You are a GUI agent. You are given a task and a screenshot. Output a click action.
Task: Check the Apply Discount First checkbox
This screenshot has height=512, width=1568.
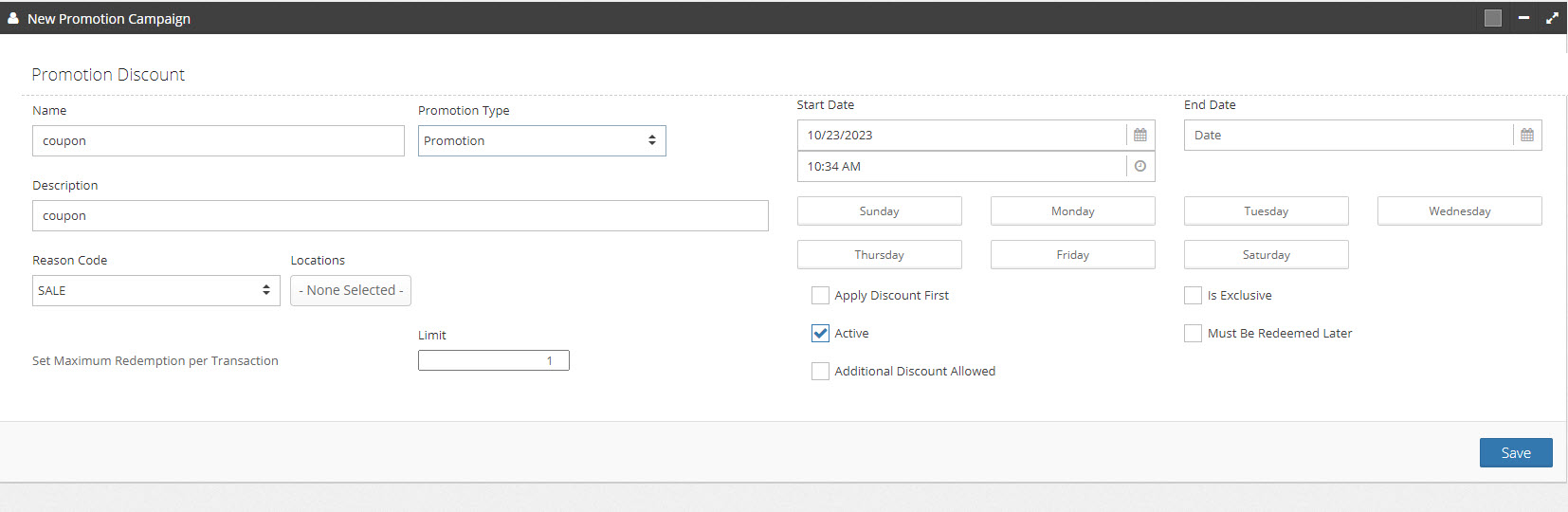(820, 296)
